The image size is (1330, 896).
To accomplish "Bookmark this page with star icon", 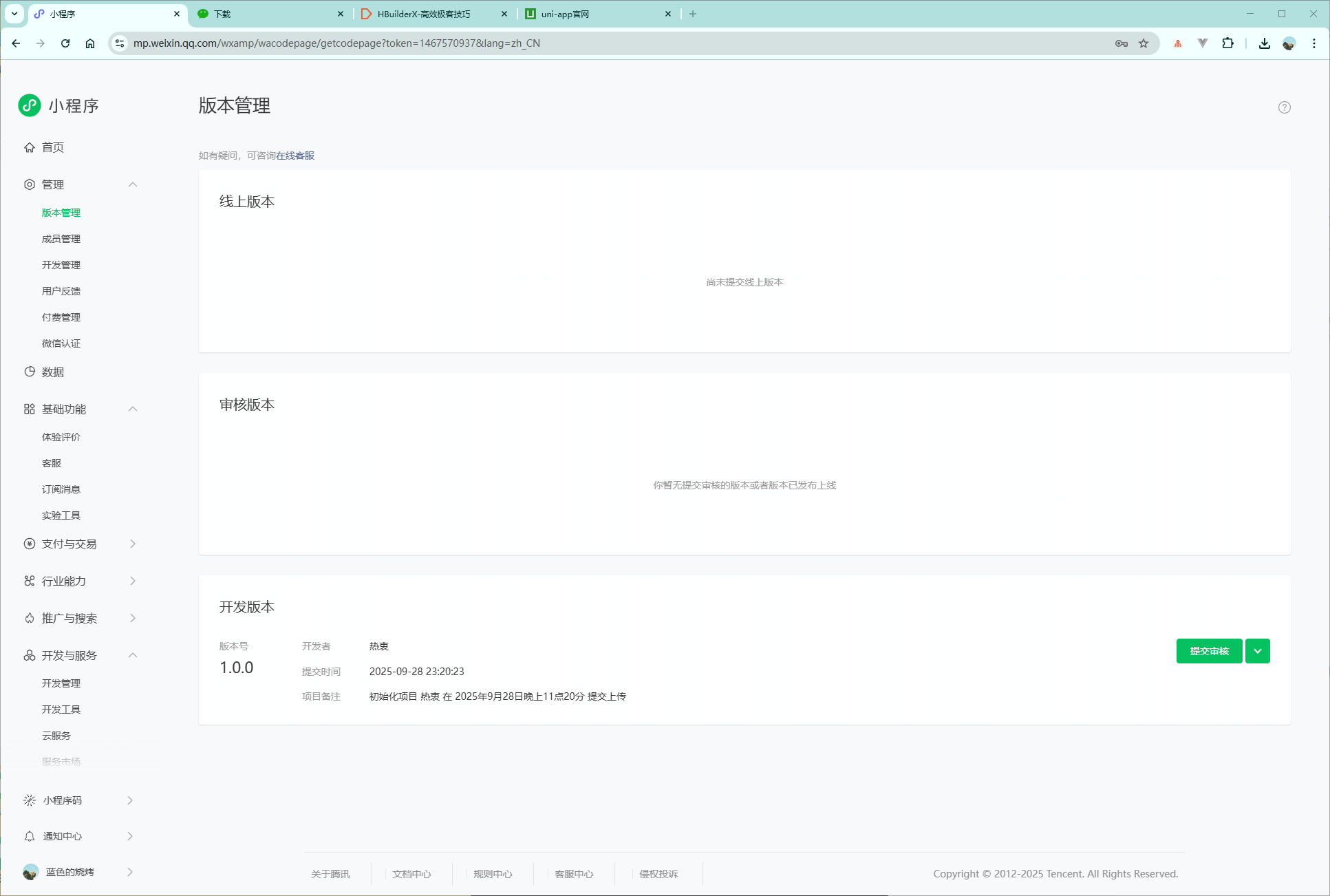I will click(x=1144, y=43).
